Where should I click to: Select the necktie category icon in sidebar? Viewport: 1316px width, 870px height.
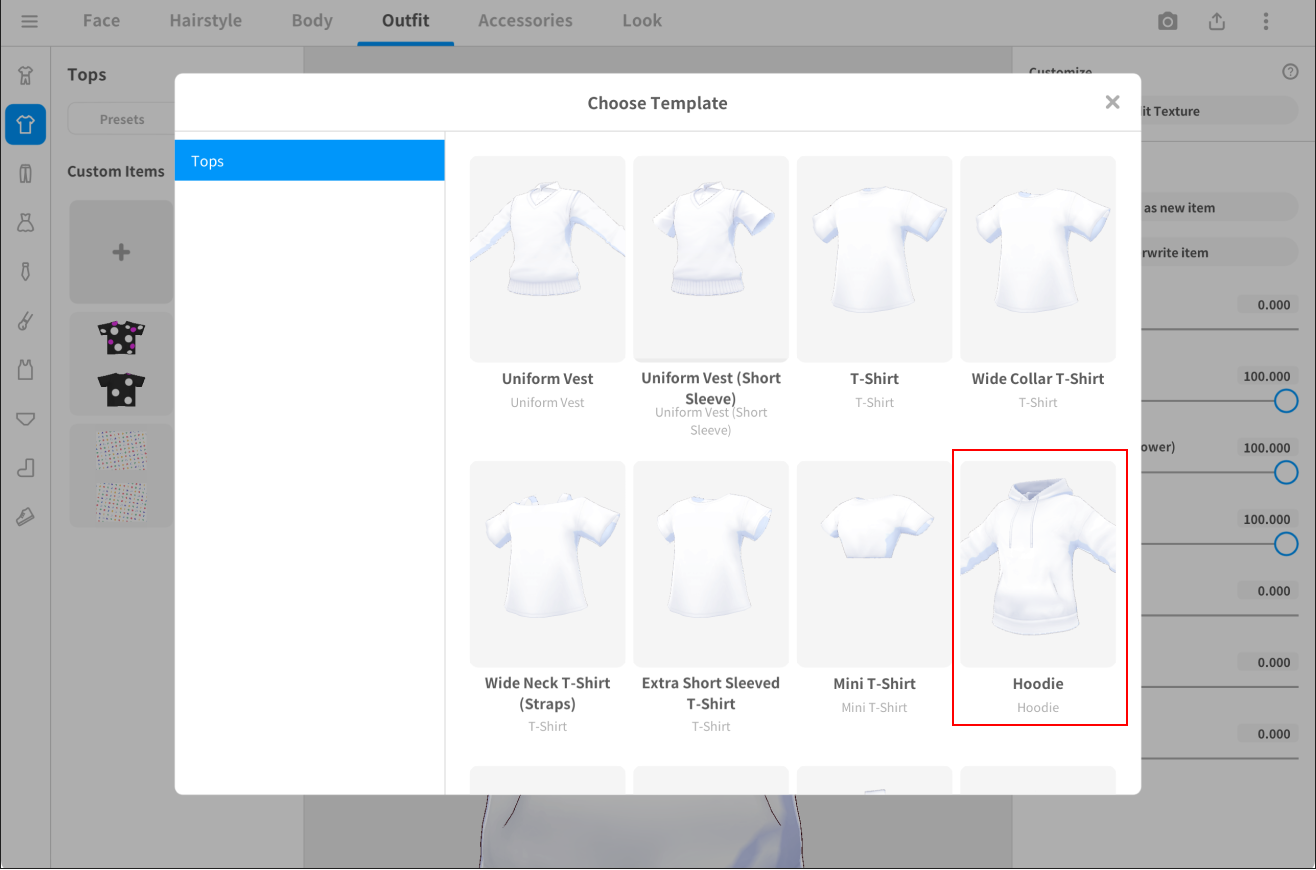click(x=25, y=272)
